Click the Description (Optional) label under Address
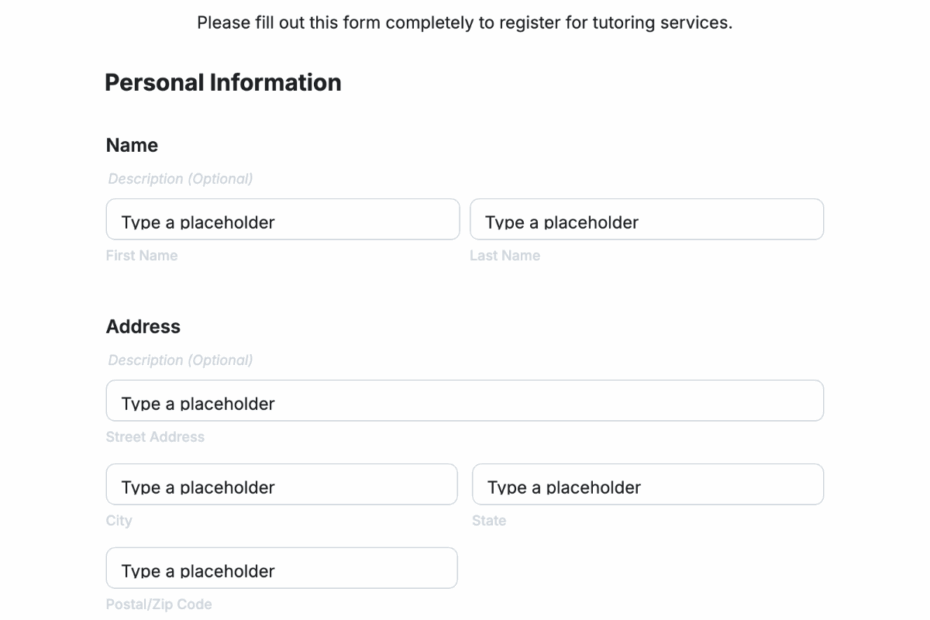 pyautogui.click(x=180, y=360)
